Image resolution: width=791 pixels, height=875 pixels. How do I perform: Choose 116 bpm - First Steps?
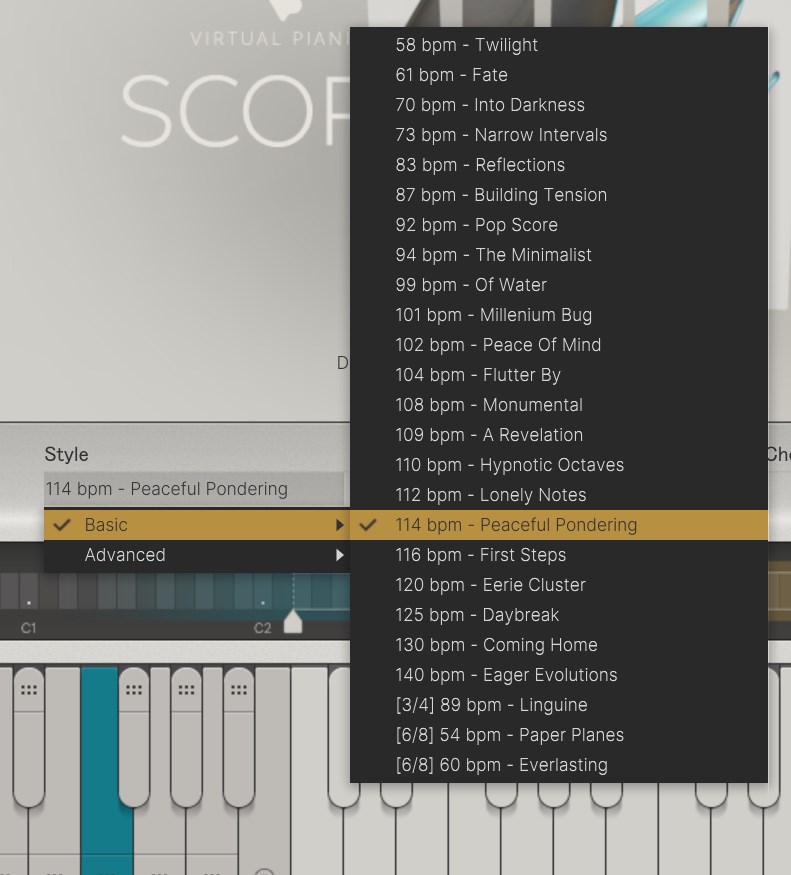pos(480,555)
